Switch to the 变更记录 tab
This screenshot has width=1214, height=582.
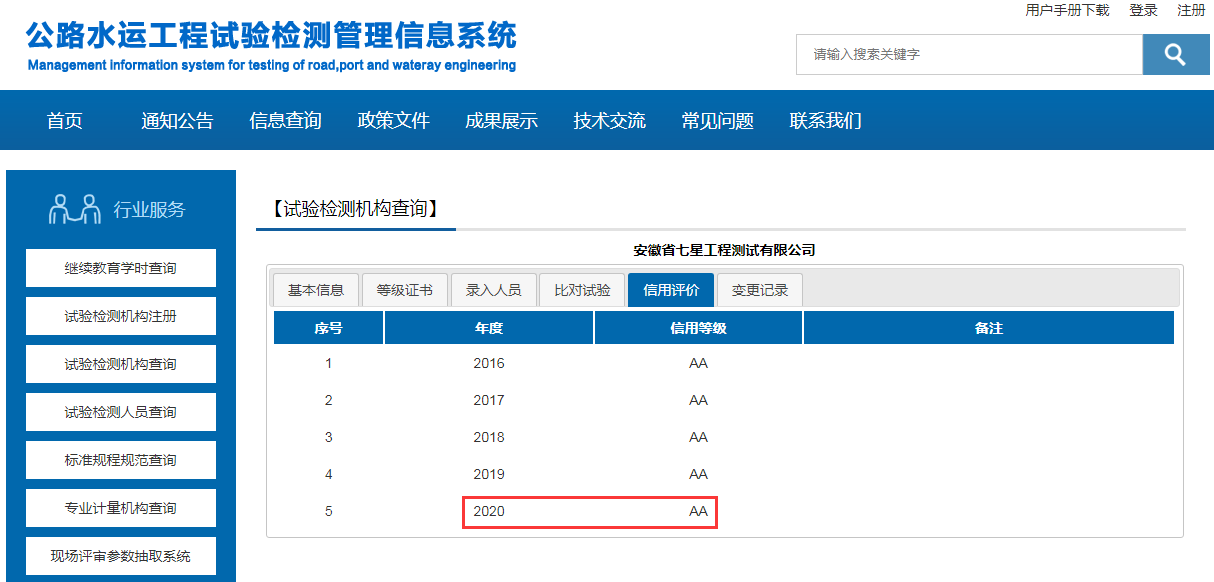[x=760, y=290]
